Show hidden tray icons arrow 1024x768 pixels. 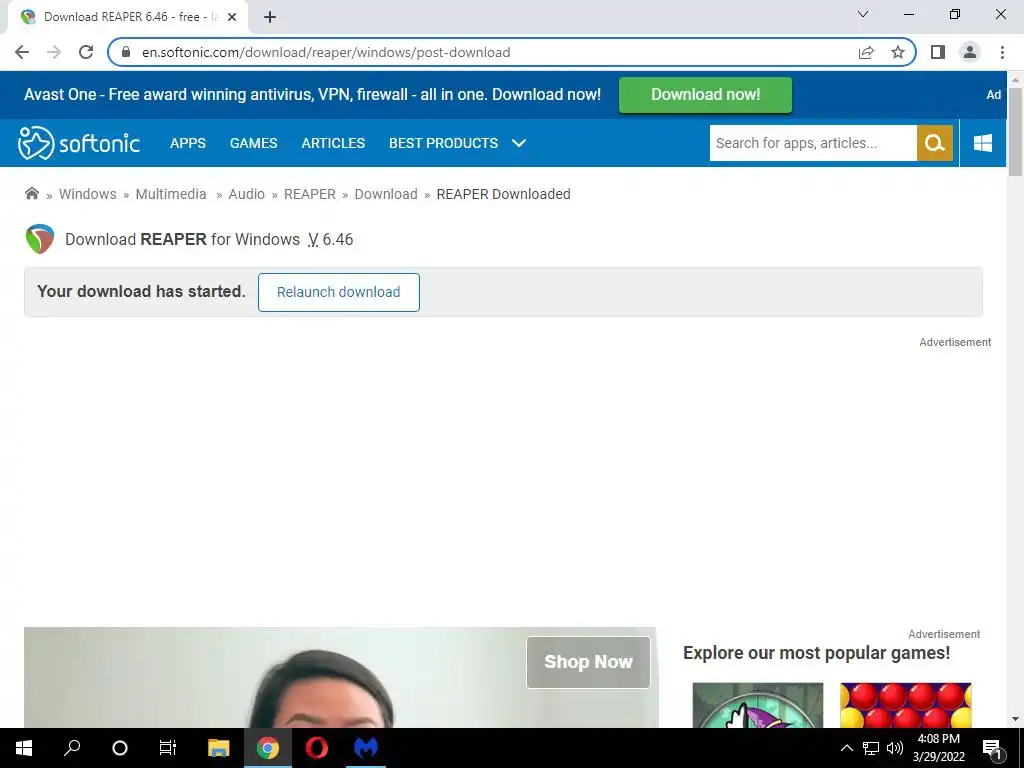pos(846,748)
